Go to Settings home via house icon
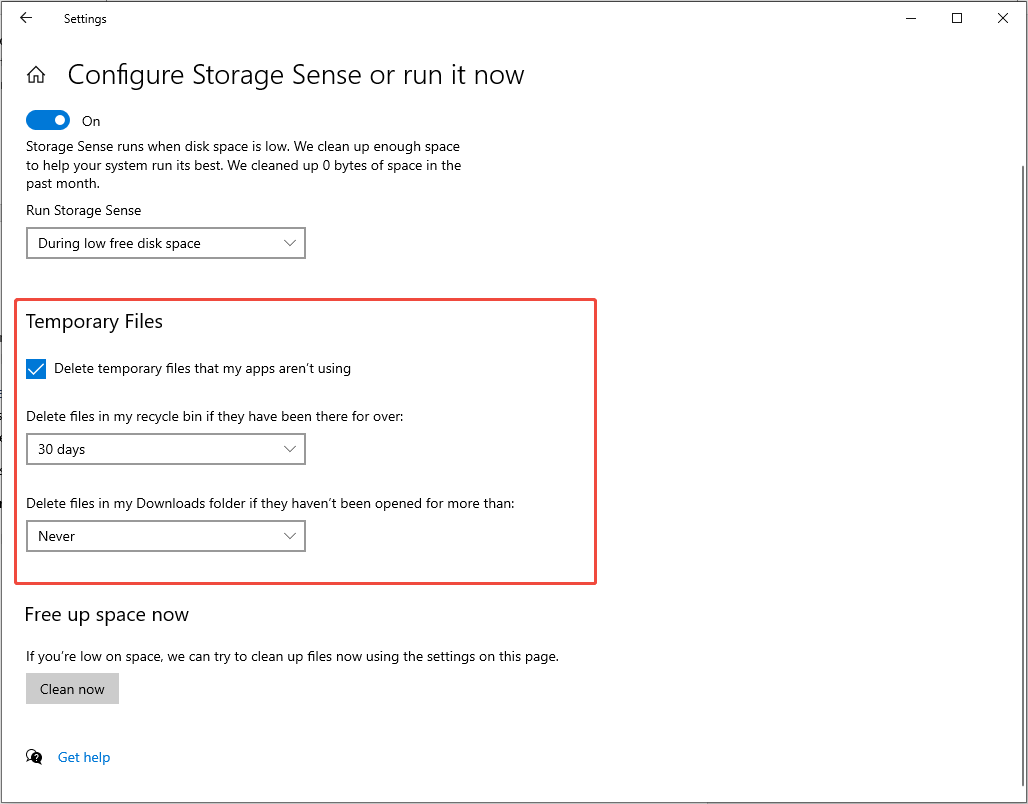This screenshot has width=1028, height=804. [36, 75]
